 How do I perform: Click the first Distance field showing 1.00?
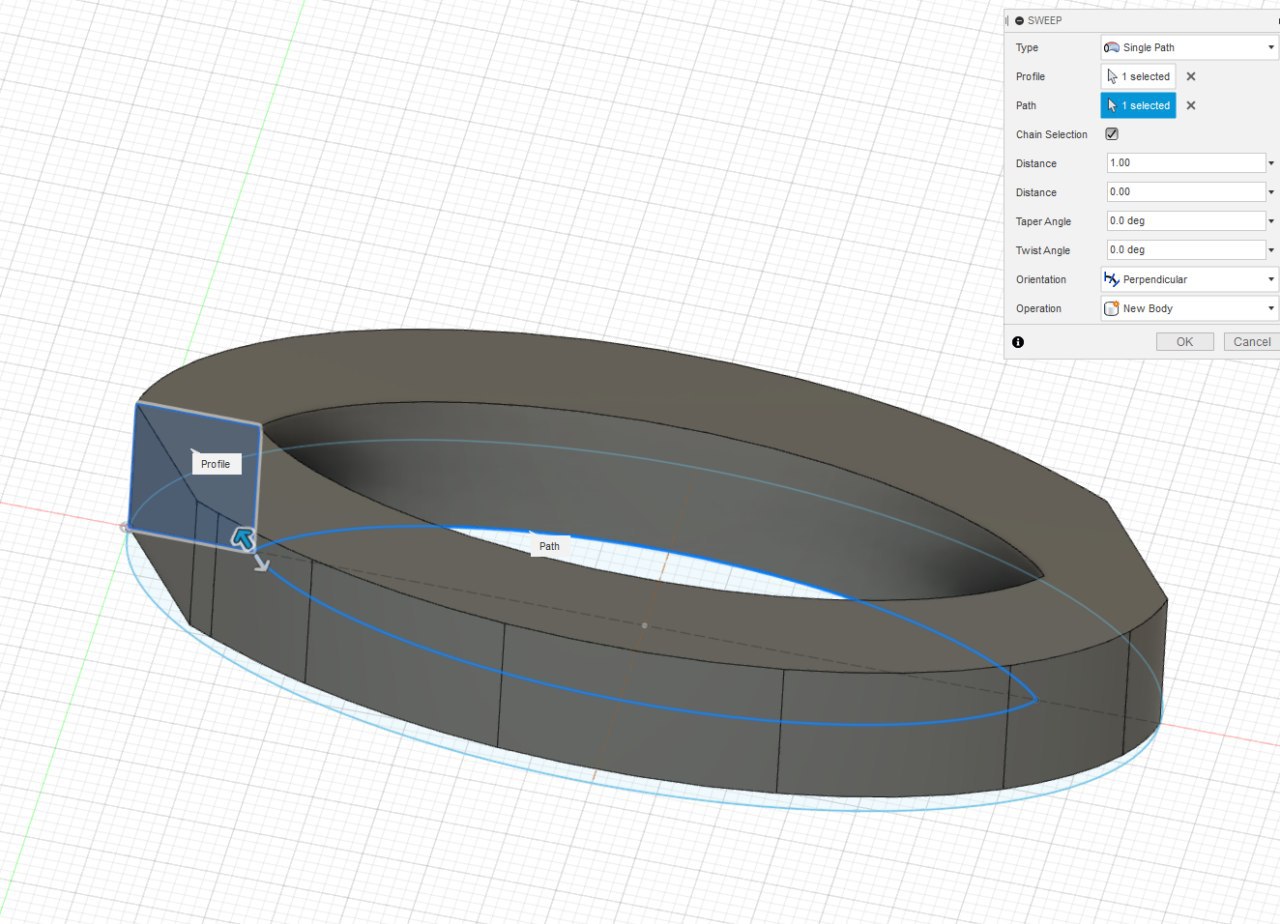coord(1185,163)
